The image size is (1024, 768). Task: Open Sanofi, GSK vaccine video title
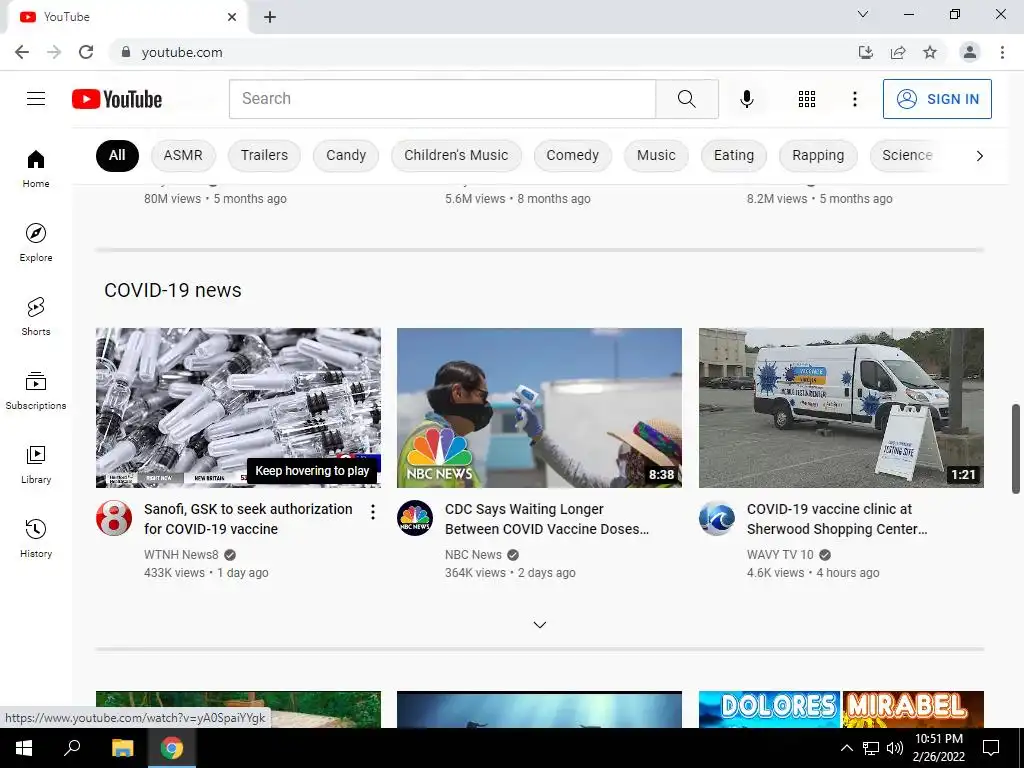(248, 519)
